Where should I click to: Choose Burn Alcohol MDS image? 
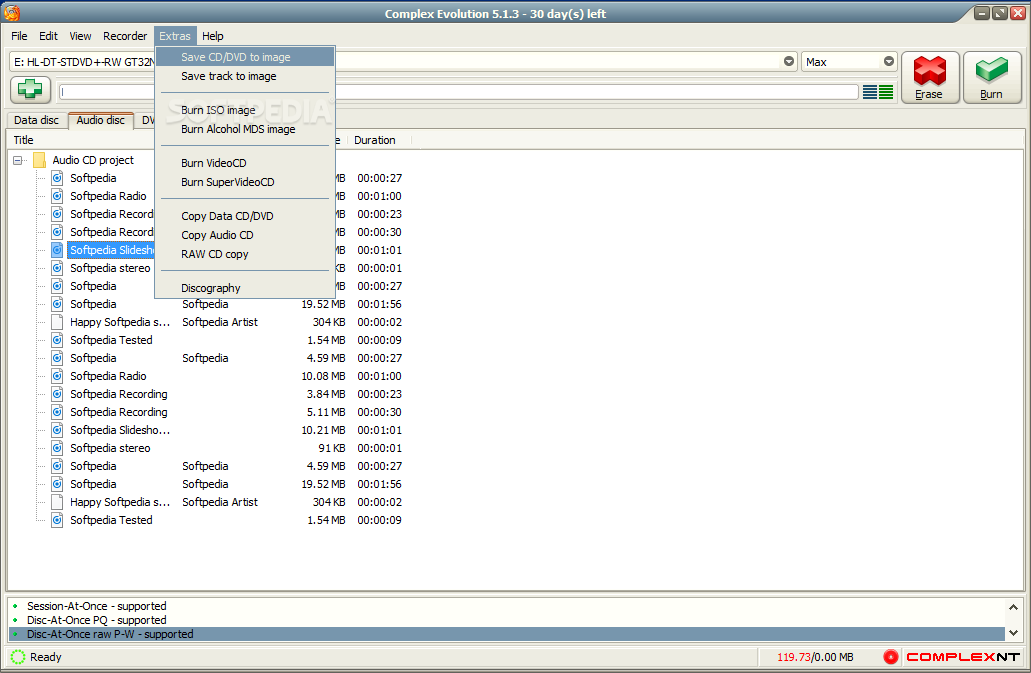245,129
